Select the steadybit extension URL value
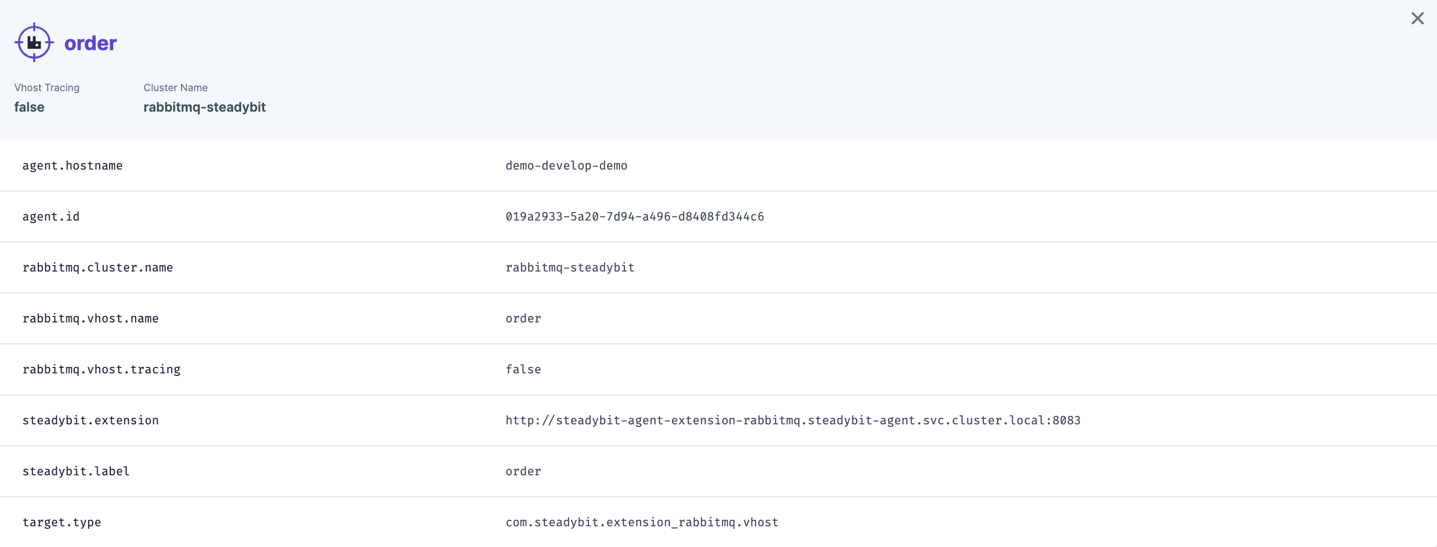Viewport: 1437px width, 547px height. [x=793, y=421]
